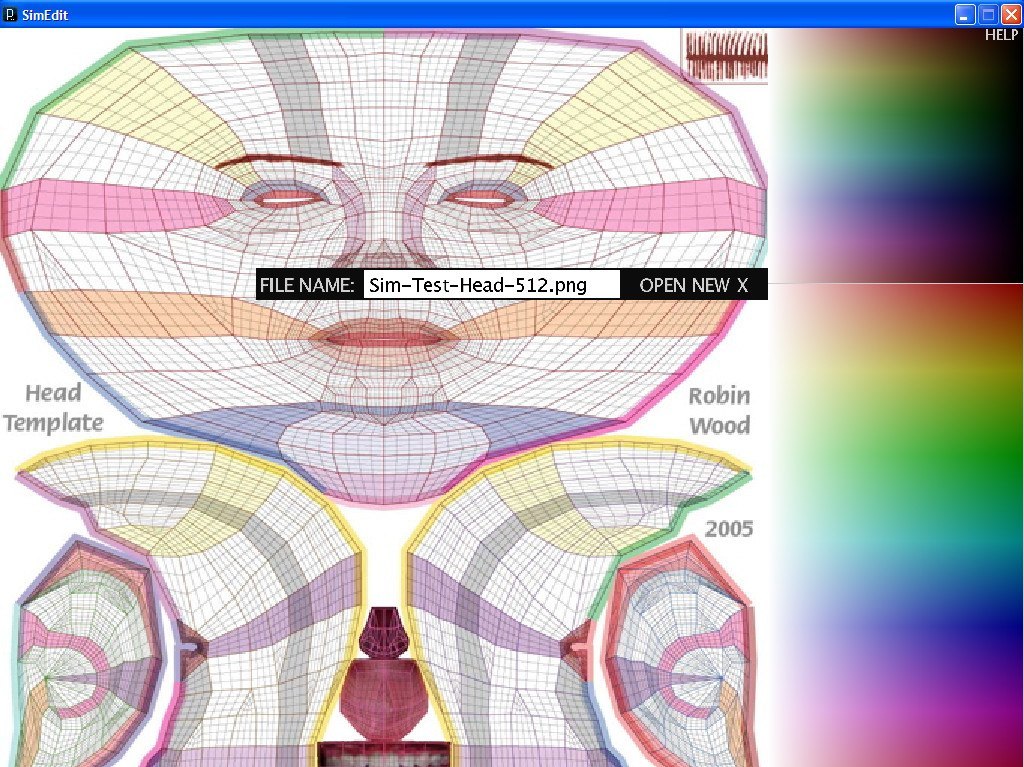Close the SimEdit window
The image size is (1024, 767).
(x=1011, y=14)
